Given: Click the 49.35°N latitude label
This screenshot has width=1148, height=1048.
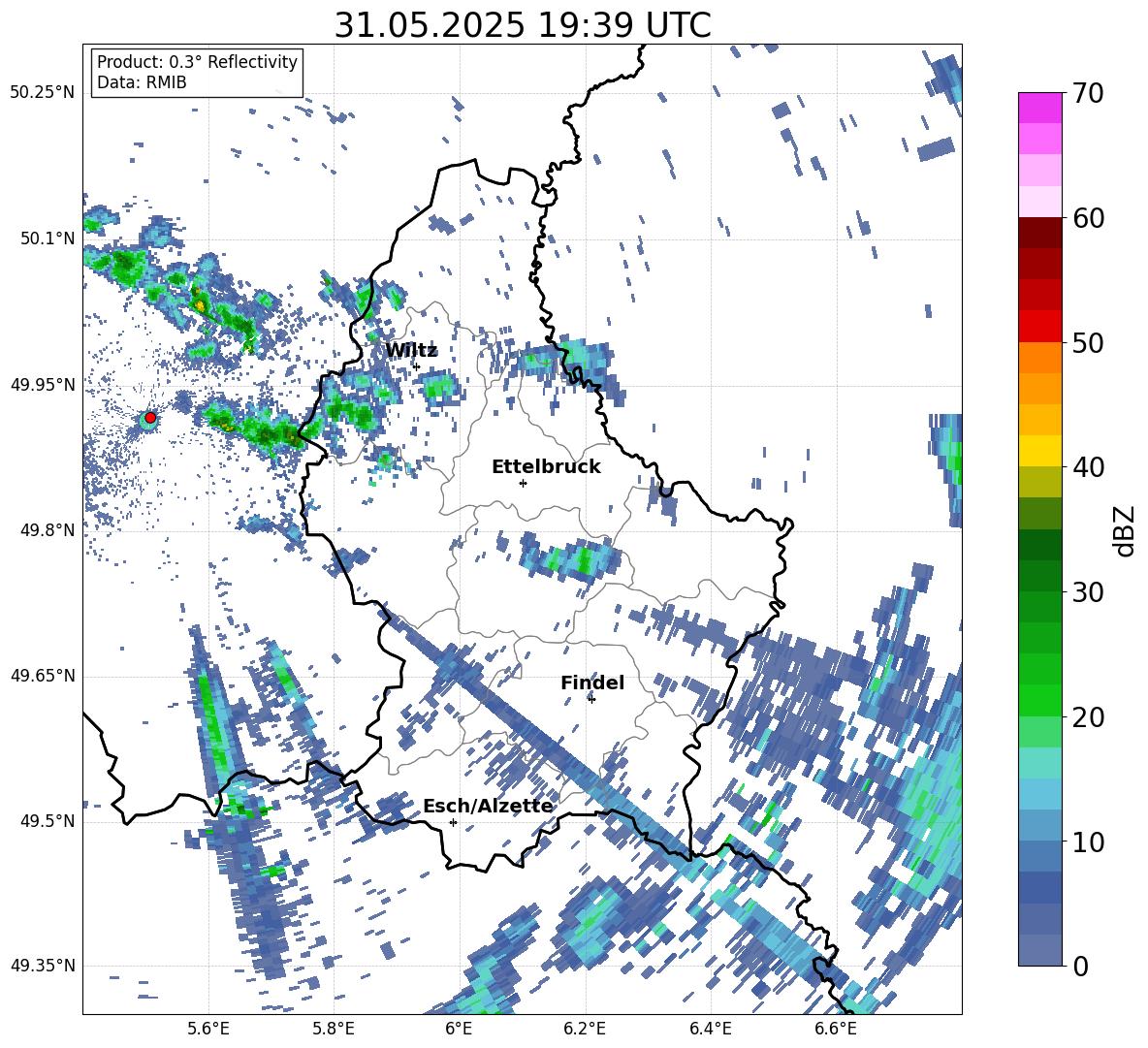Looking at the screenshot, I should click(43, 966).
